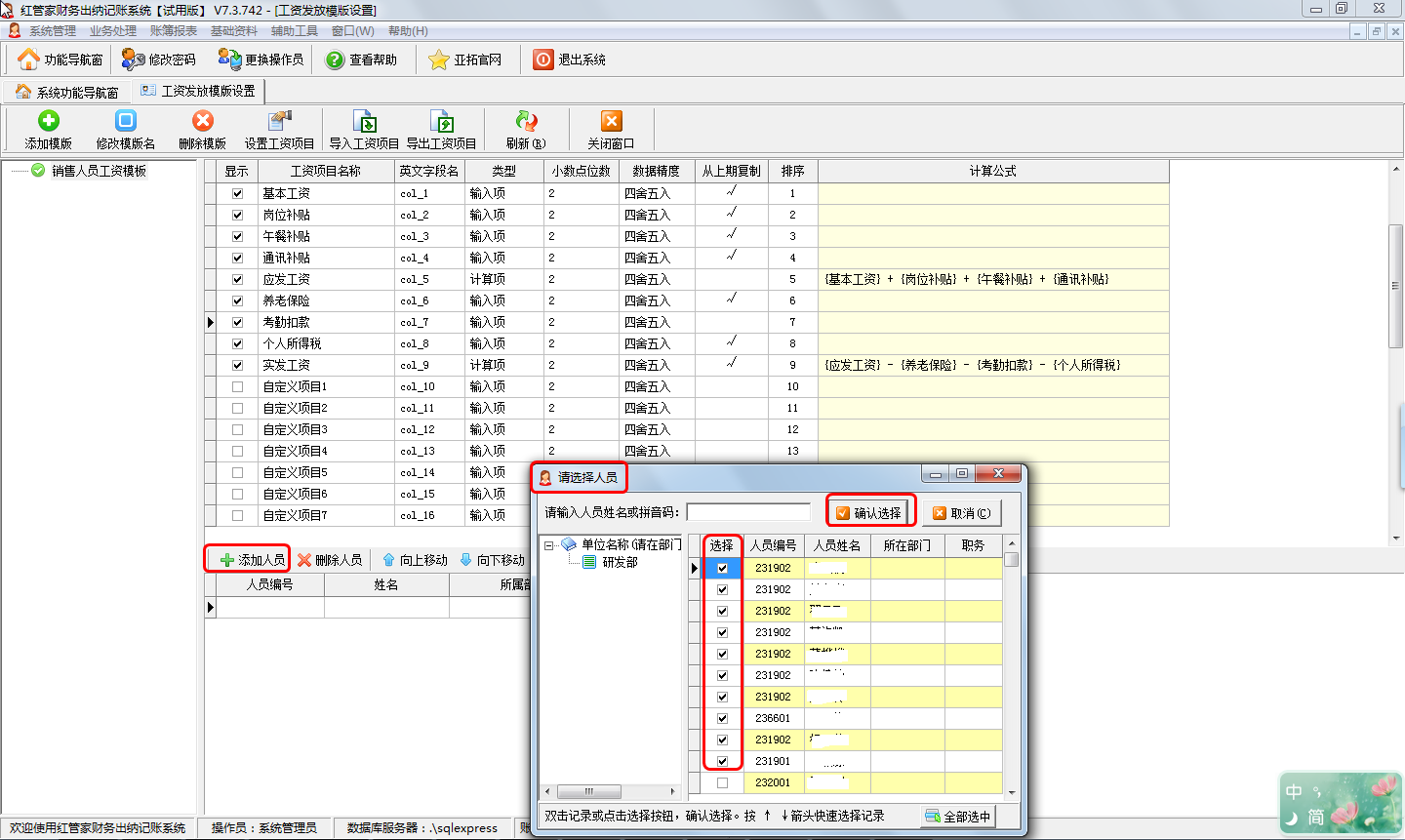
Task: Click the 添加模版 green plus icon
Action: [x=48, y=121]
